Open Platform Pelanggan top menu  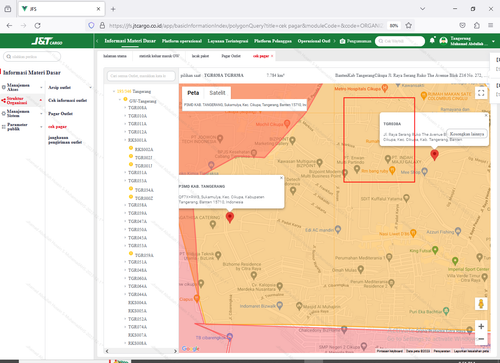273,41
